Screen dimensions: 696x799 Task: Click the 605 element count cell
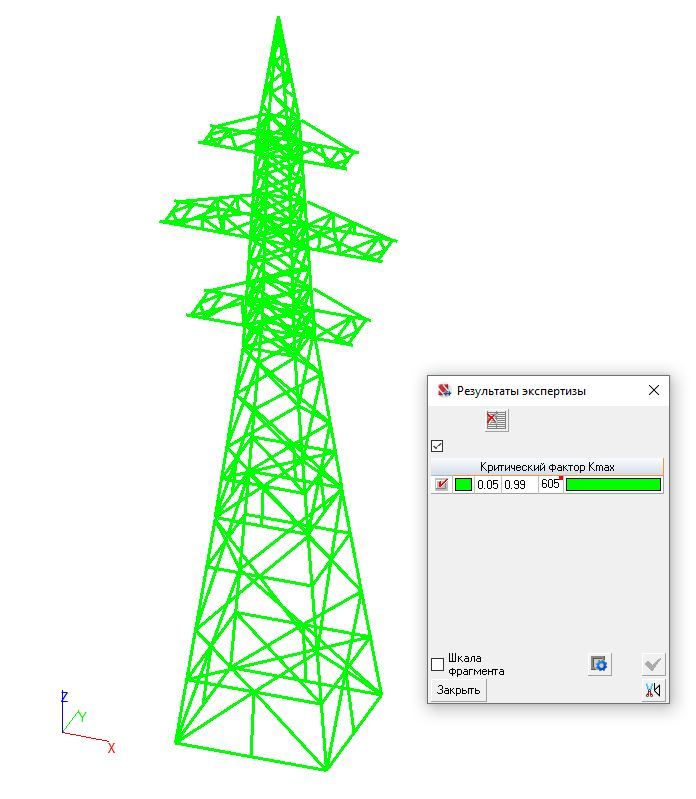(550, 484)
